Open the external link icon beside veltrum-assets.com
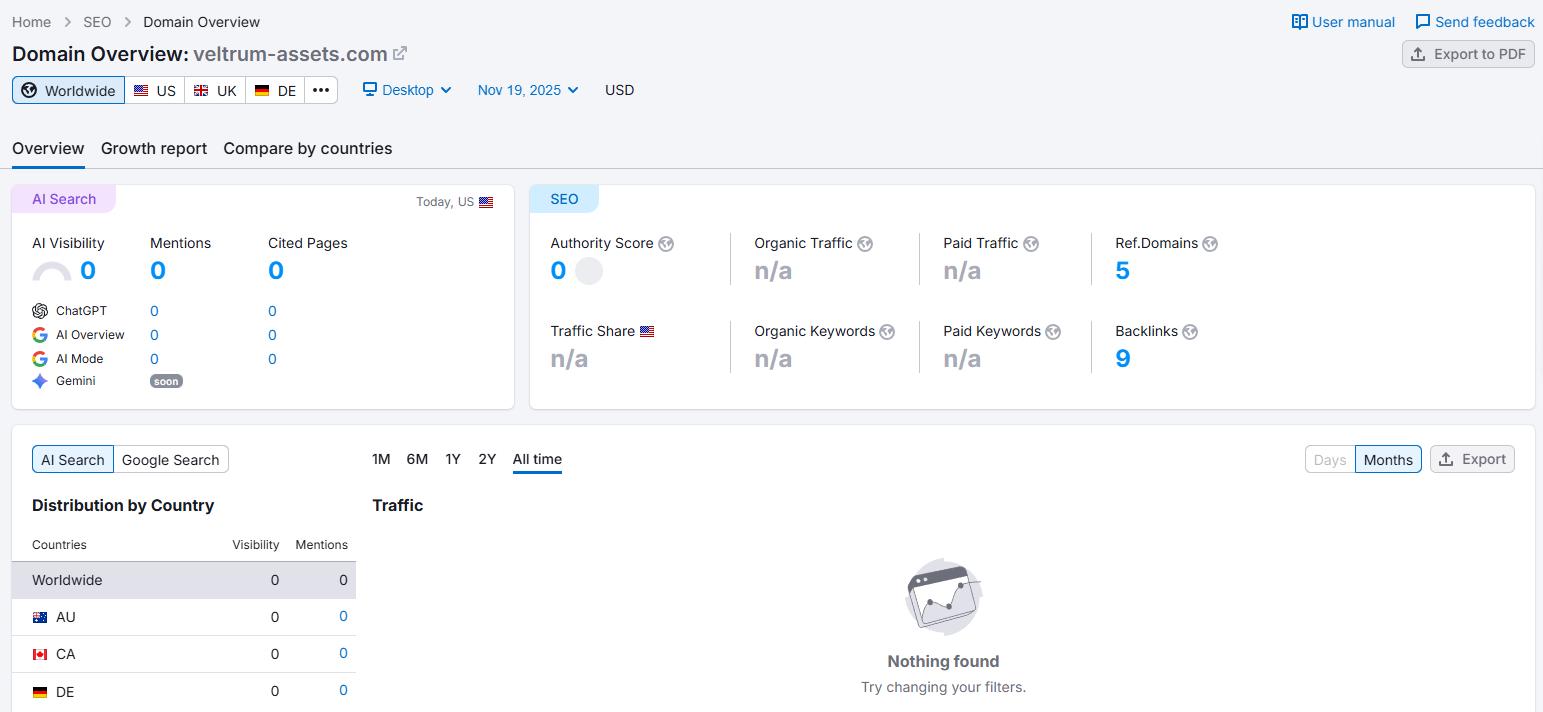The width and height of the screenshot is (1543, 712). pos(400,53)
